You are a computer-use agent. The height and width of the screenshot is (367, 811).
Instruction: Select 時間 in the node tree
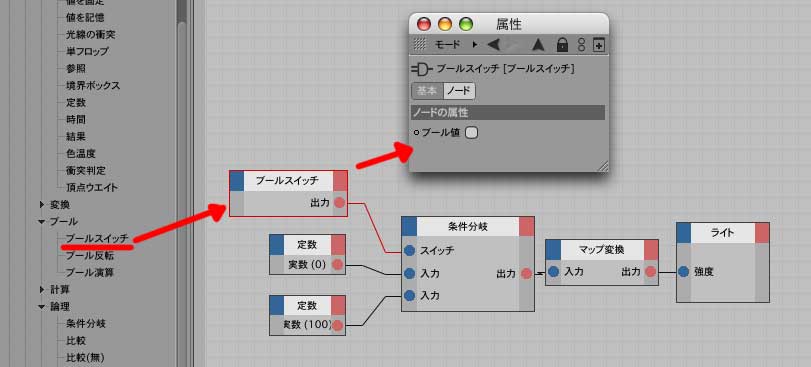[x=76, y=119]
